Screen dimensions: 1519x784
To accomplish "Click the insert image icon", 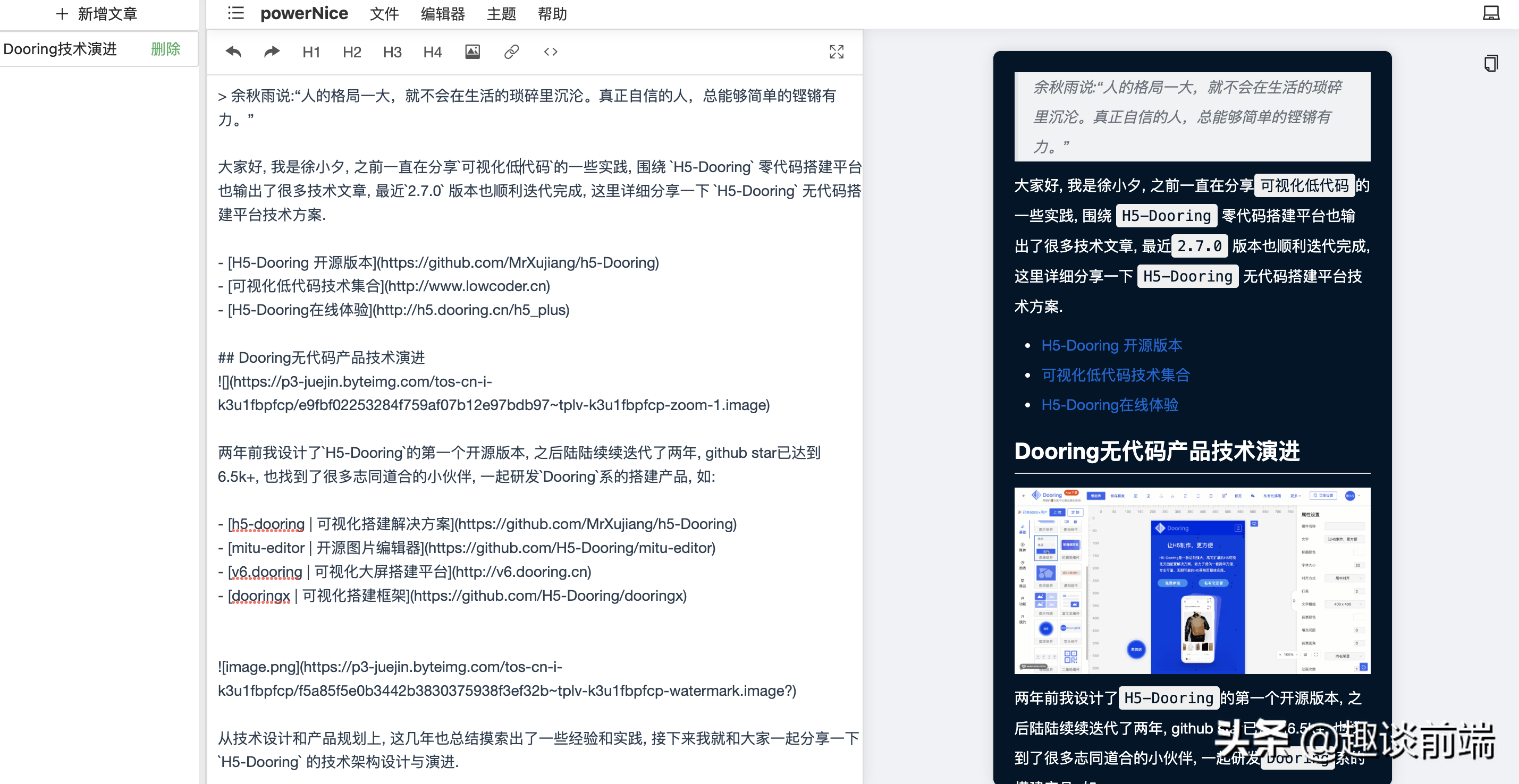I will pos(472,52).
